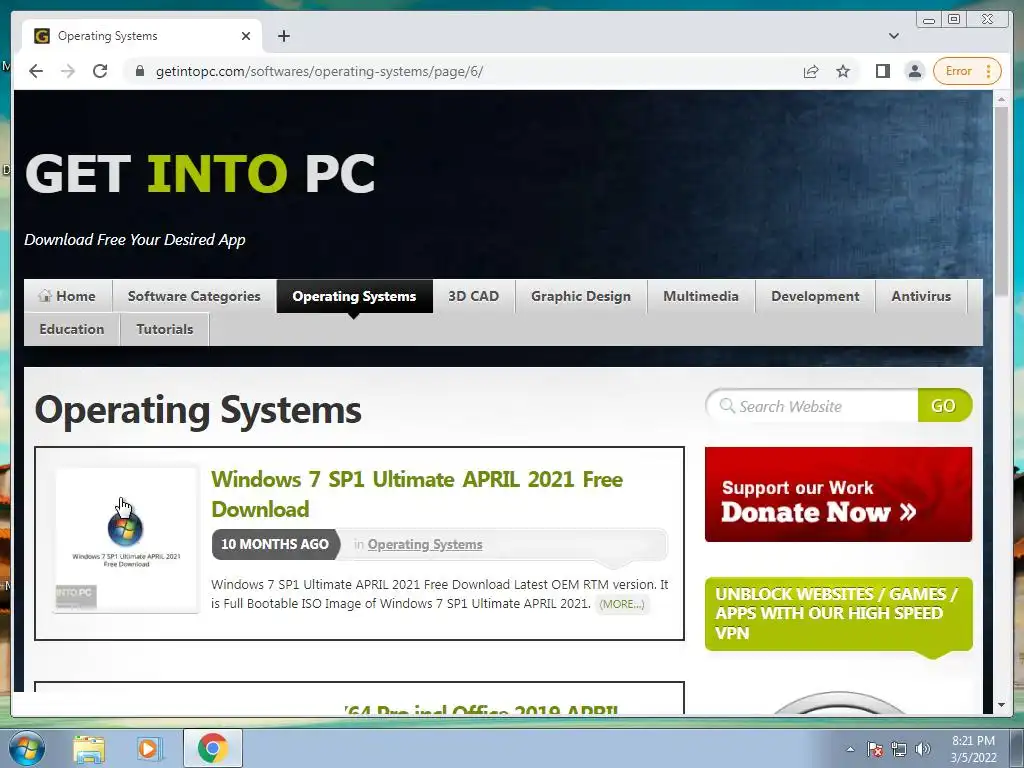Click the Unblock Websites VPN banner
Screen dimensions: 1024x768
click(x=838, y=614)
